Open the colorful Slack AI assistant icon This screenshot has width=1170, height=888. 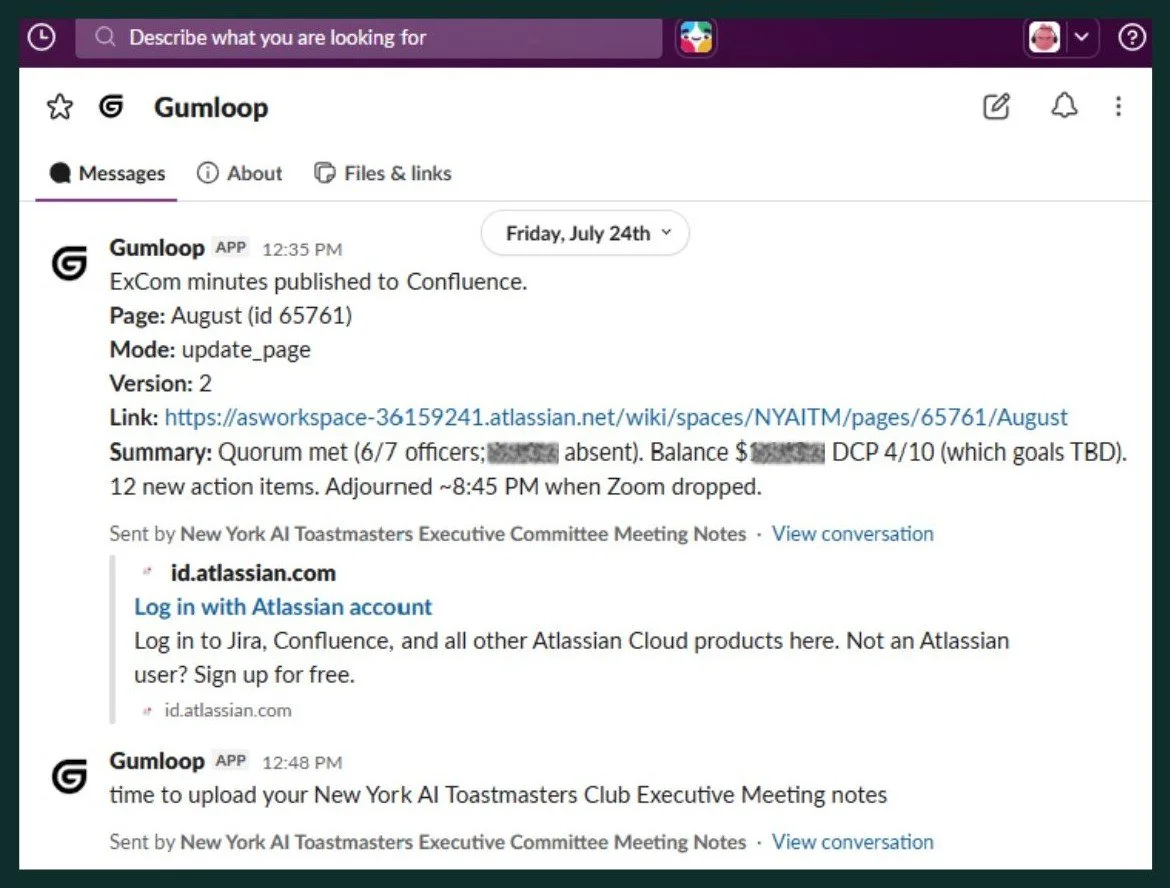click(696, 37)
